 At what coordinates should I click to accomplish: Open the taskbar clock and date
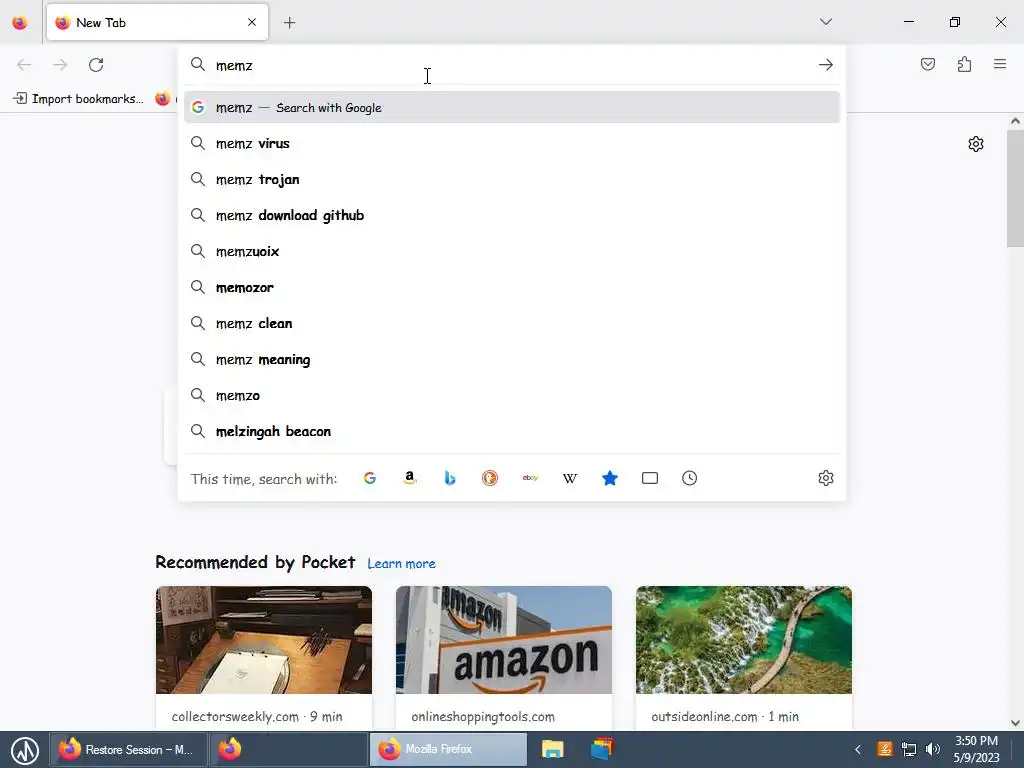coord(976,749)
